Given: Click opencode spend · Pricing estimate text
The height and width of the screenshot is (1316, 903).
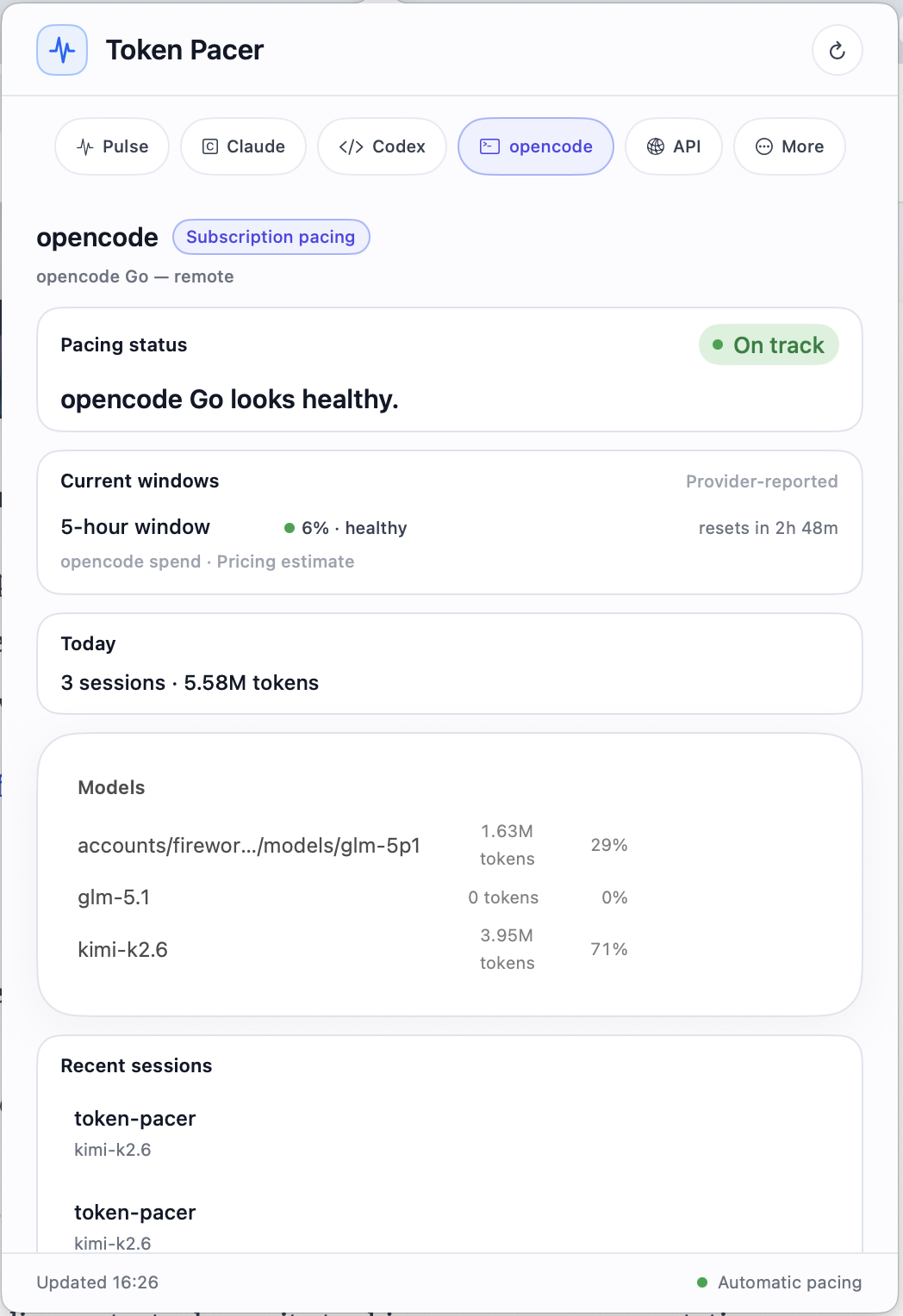Looking at the screenshot, I should click(x=208, y=562).
